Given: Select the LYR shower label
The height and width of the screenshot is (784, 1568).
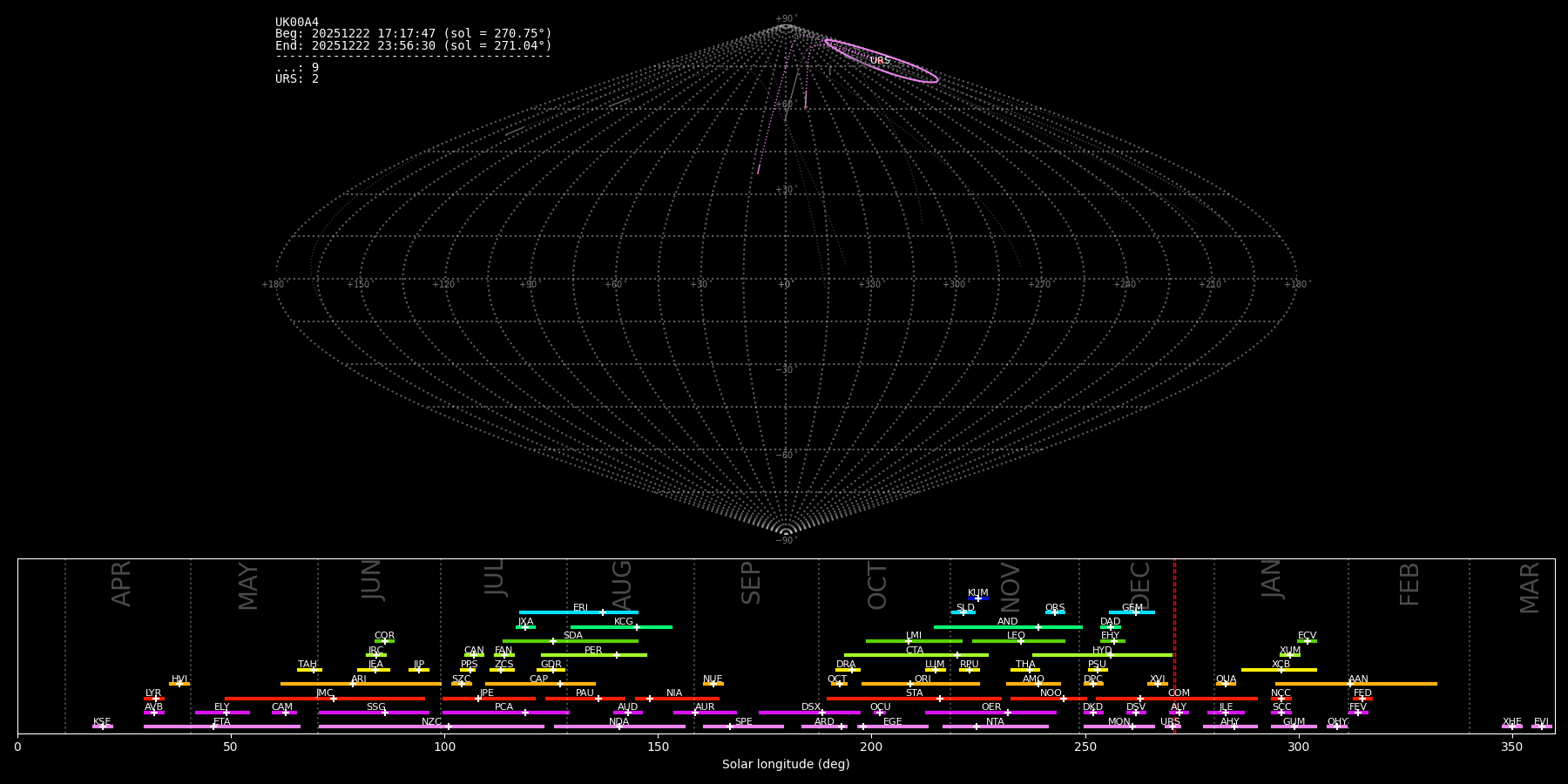Looking at the screenshot, I should tap(153, 693).
